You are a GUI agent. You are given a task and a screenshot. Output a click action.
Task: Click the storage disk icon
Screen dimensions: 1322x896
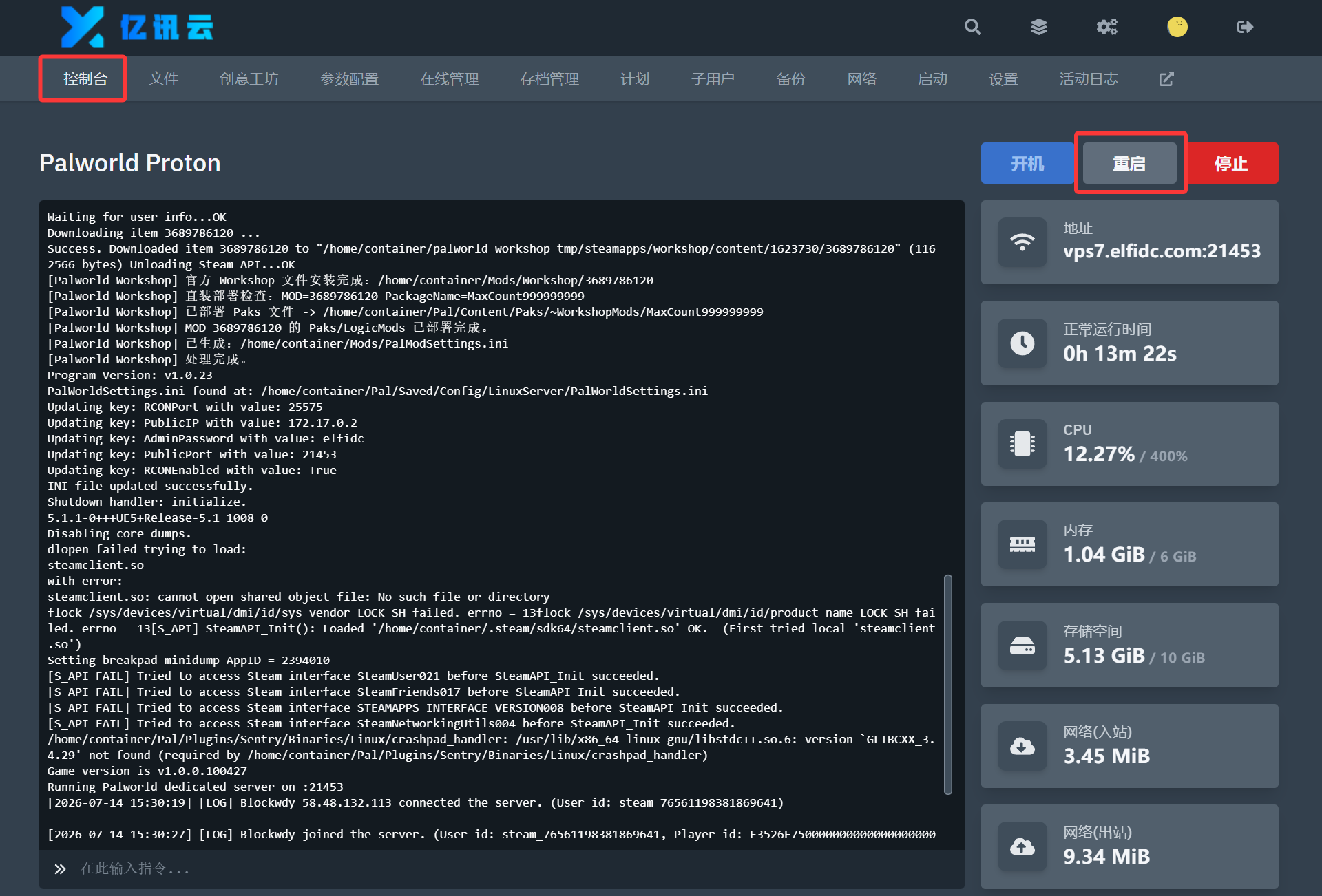1022,646
